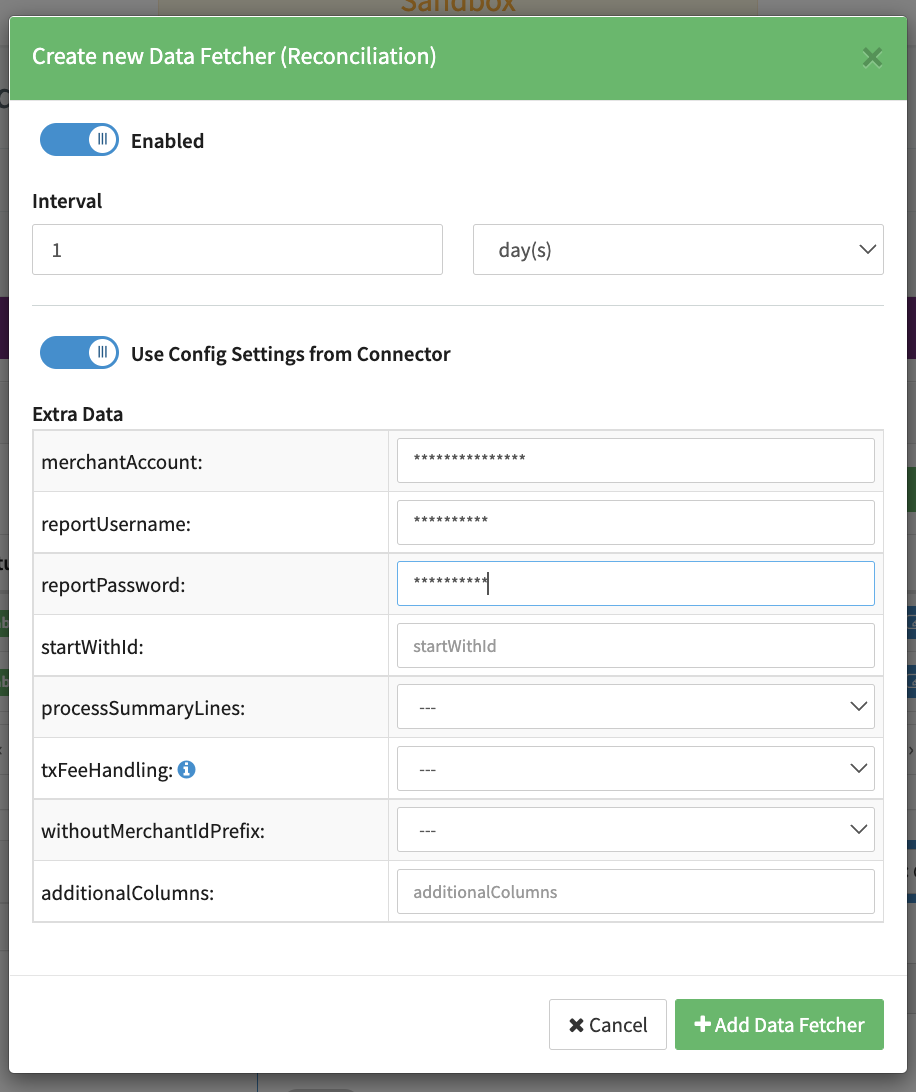Close the dialog with the X icon
This screenshot has width=916, height=1092.
coord(872,58)
